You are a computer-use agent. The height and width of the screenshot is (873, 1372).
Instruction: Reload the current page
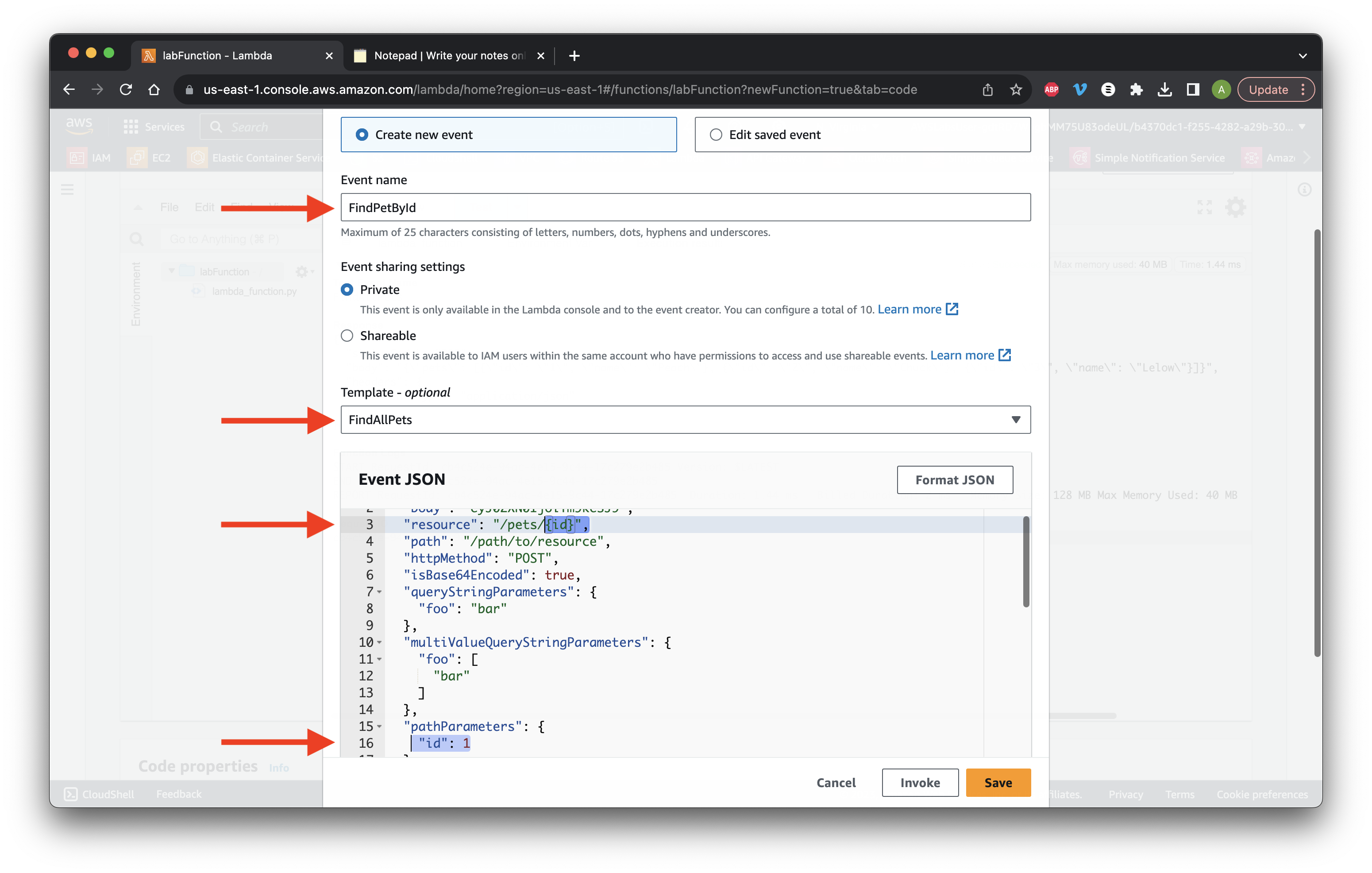tap(126, 89)
